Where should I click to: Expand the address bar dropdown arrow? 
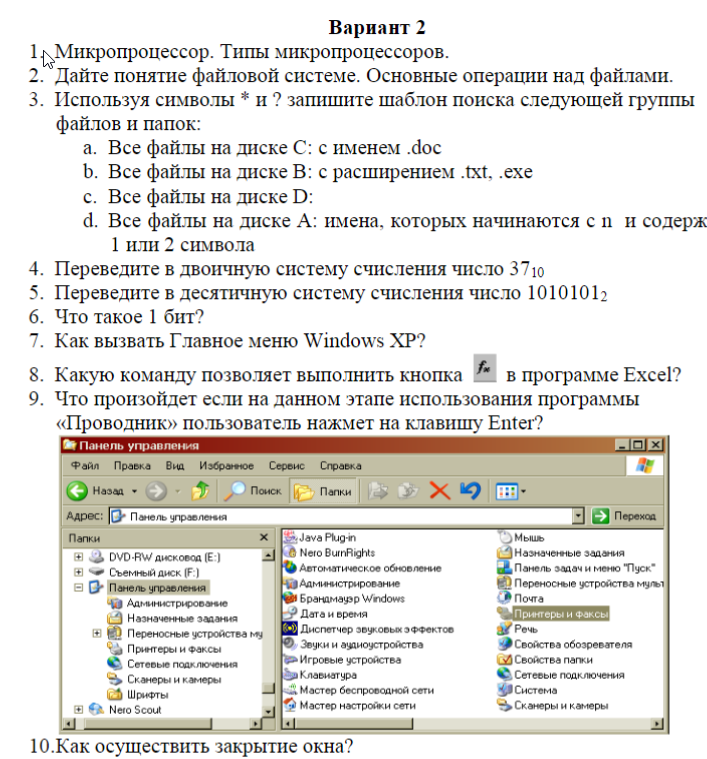[x=578, y=516]
